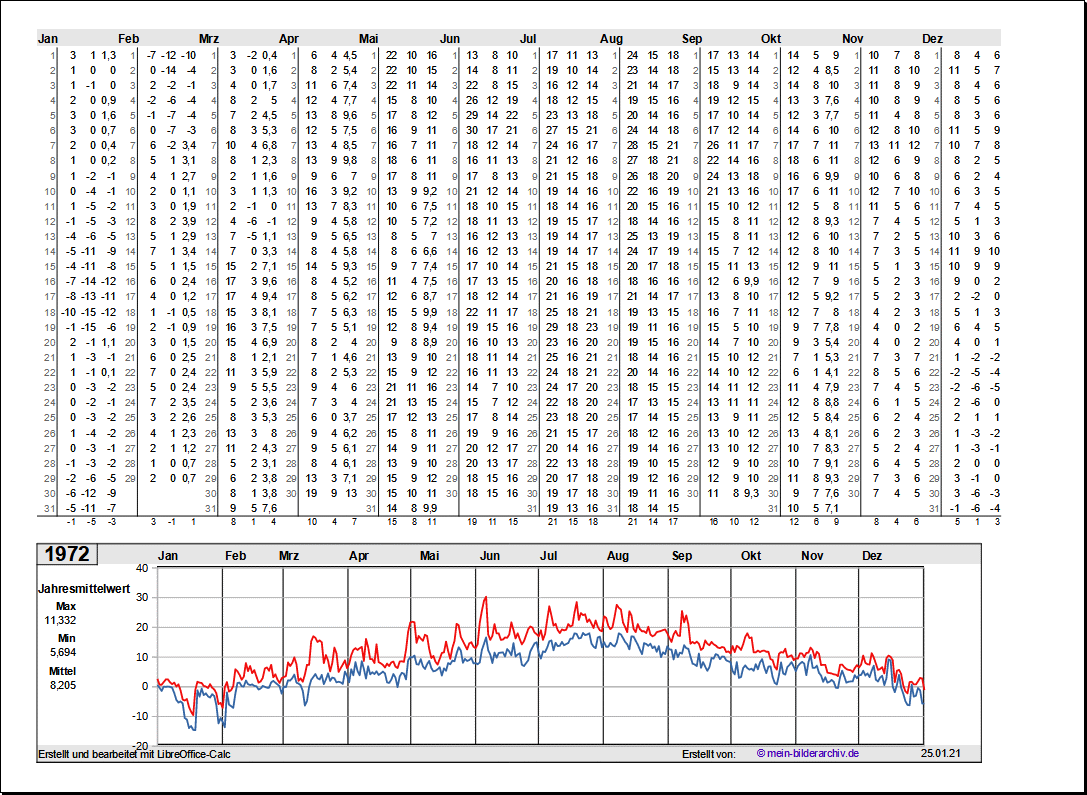Select the Jan header in the table
This screenshot has width=1087, height=795.
pos(48,39)
